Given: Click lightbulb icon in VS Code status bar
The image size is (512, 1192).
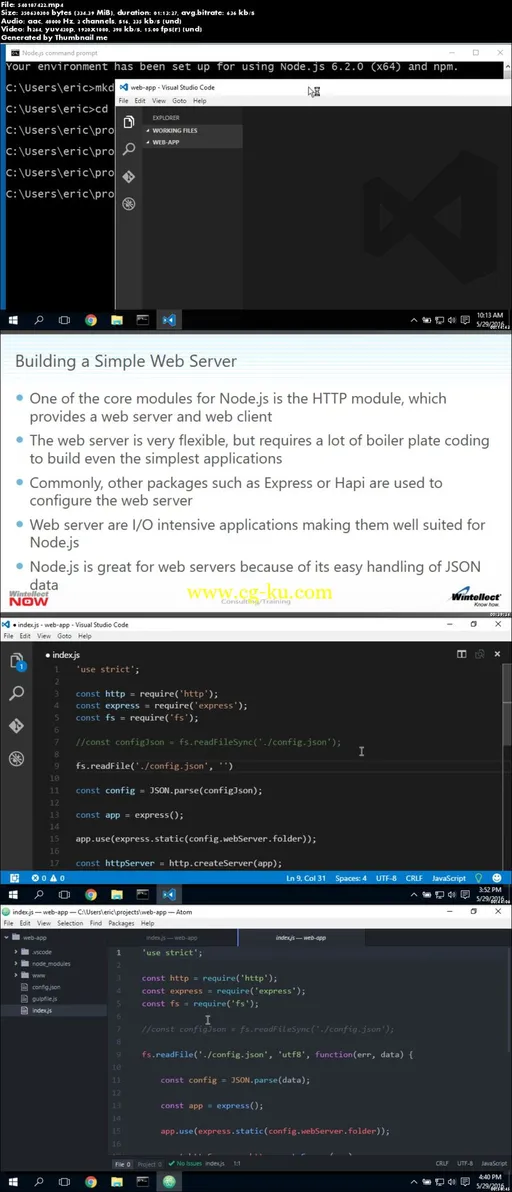Looking at the screenshot, I should (x=479, y=878).
